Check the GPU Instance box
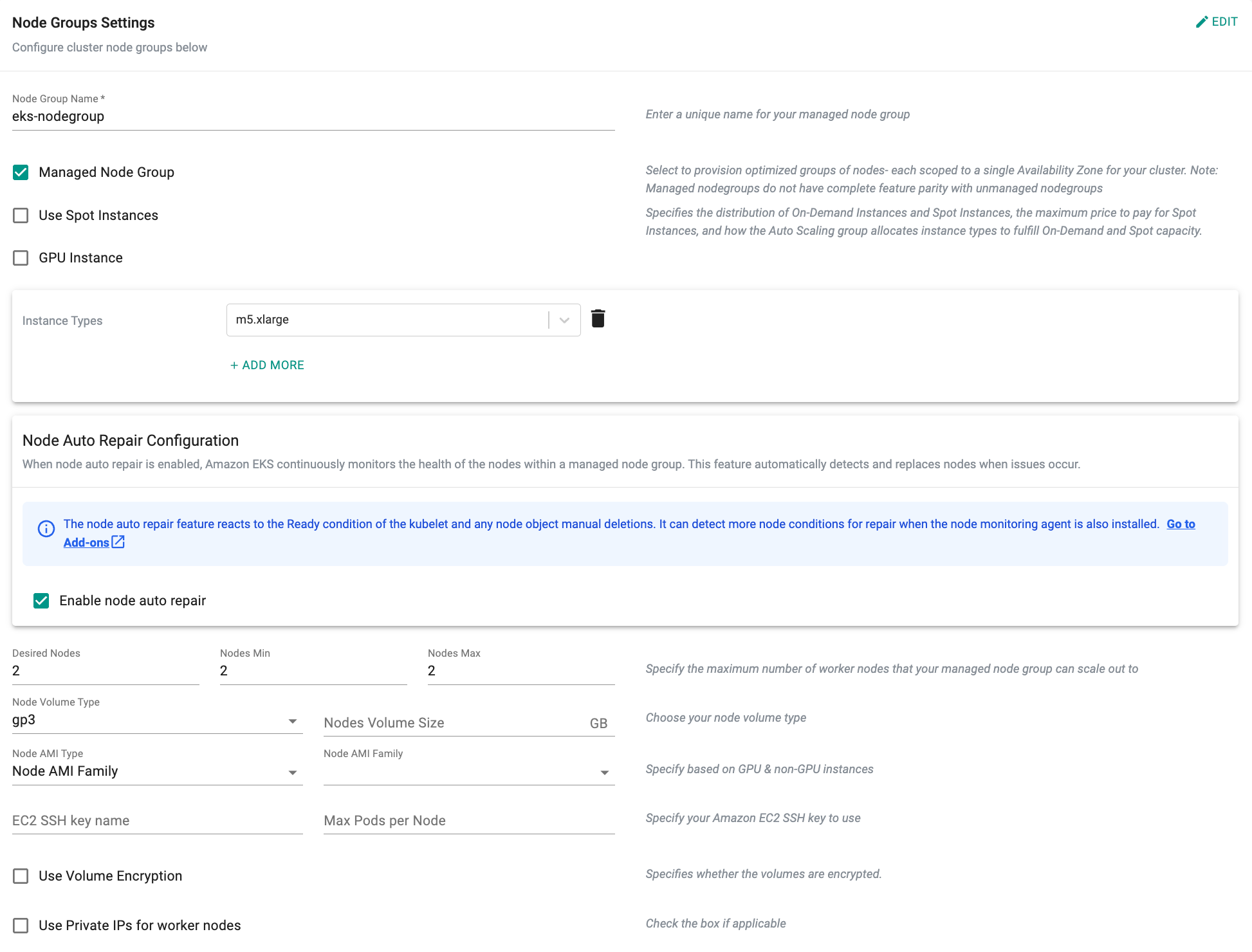 tap(21, 258)
